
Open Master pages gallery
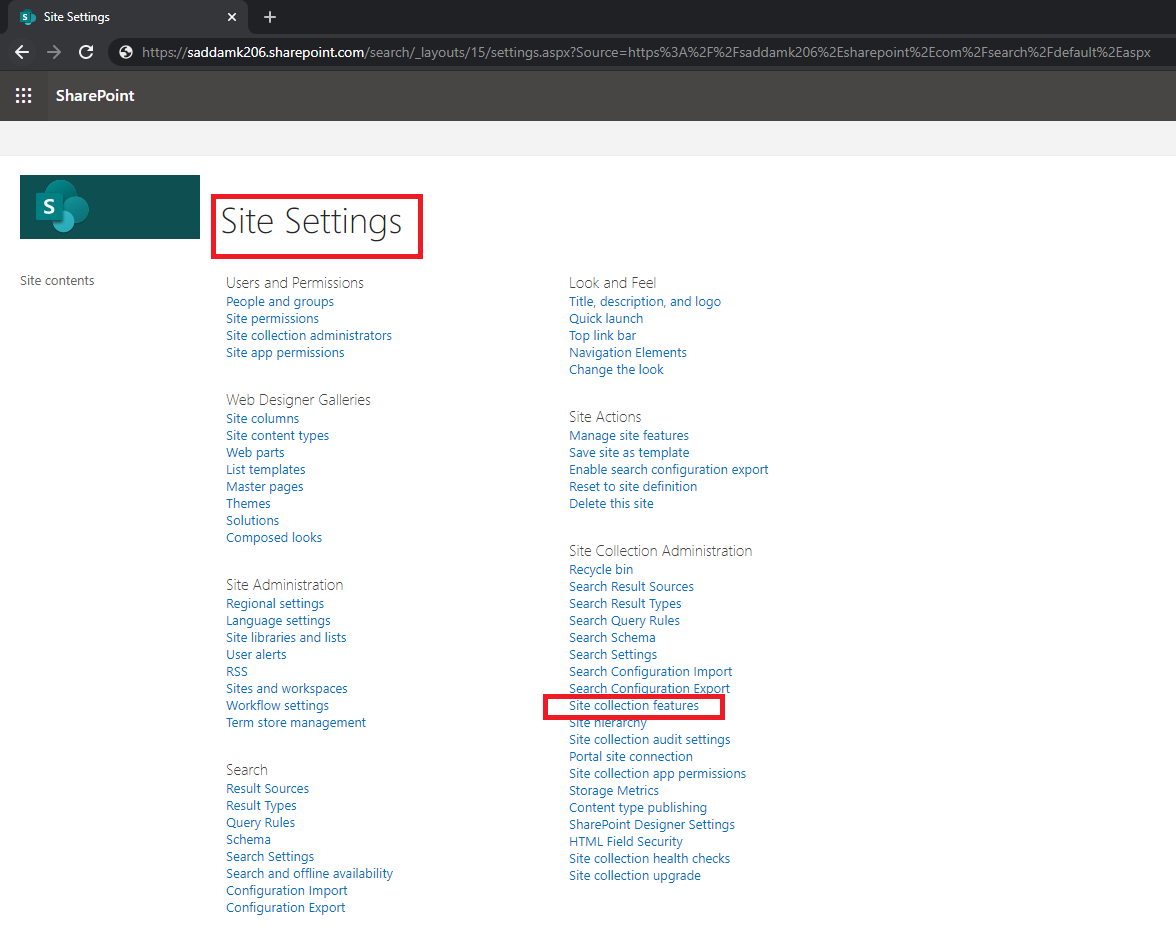[x=265, y=487]
